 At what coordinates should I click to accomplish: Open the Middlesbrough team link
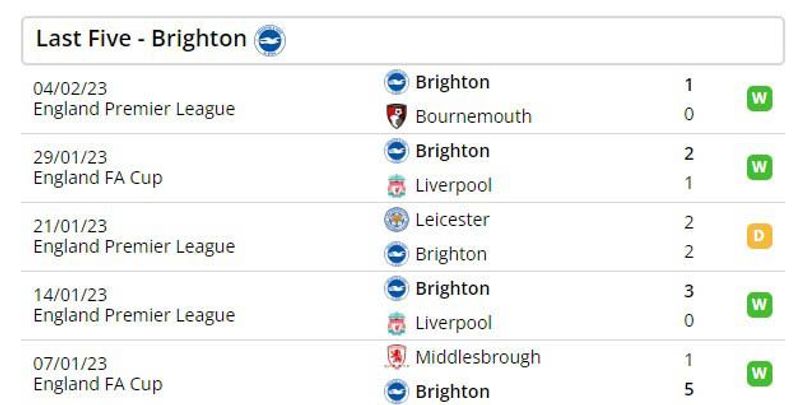(478, 357)
